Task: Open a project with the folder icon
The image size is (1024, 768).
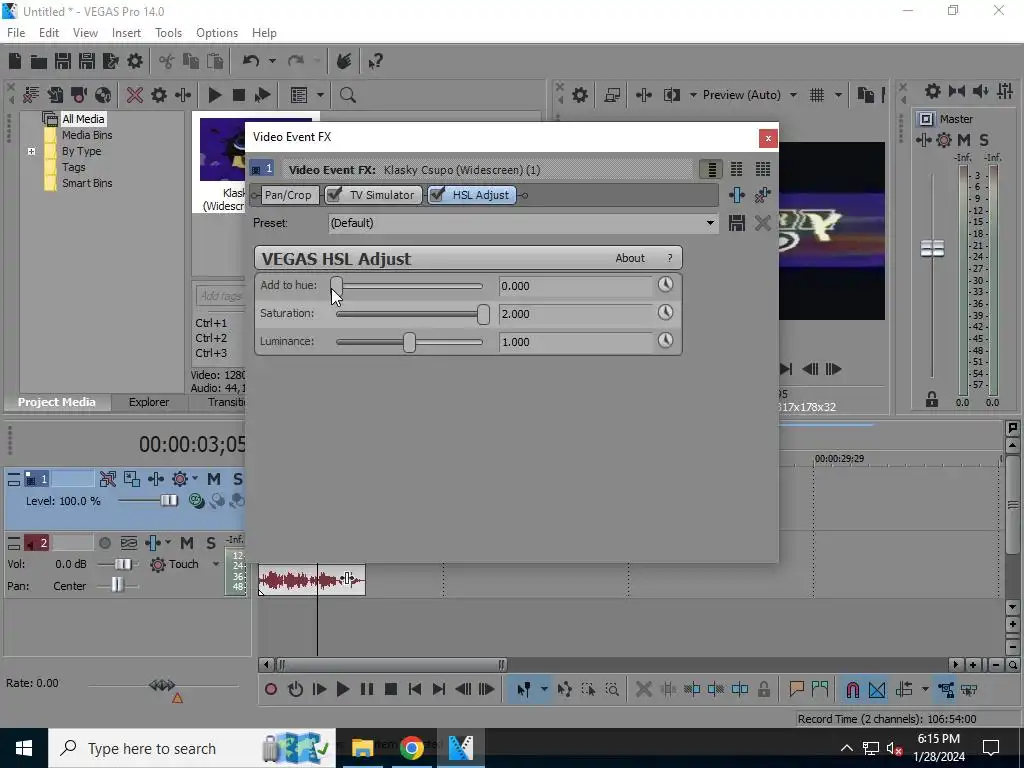Action: [x=39, y=61]
